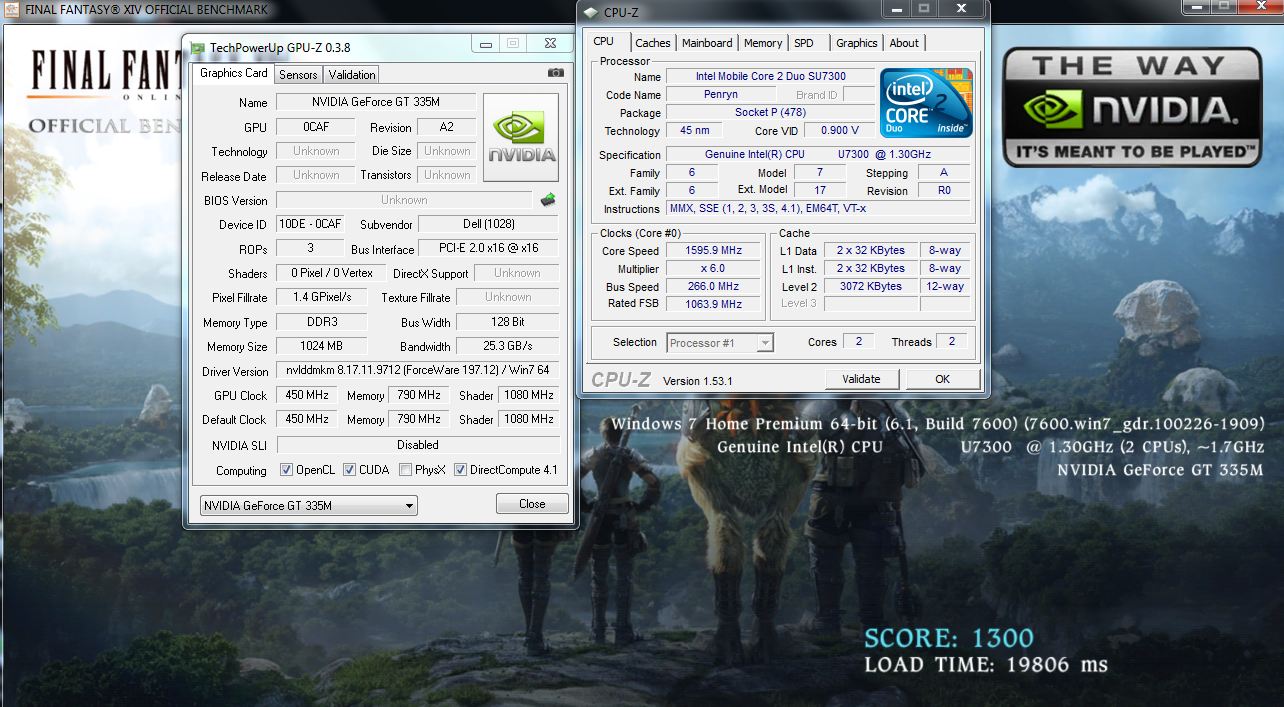The image size is (1284, 707).
Task: Open the NVIDIA GeForce GT 335M dropdown
Action: 309,506
